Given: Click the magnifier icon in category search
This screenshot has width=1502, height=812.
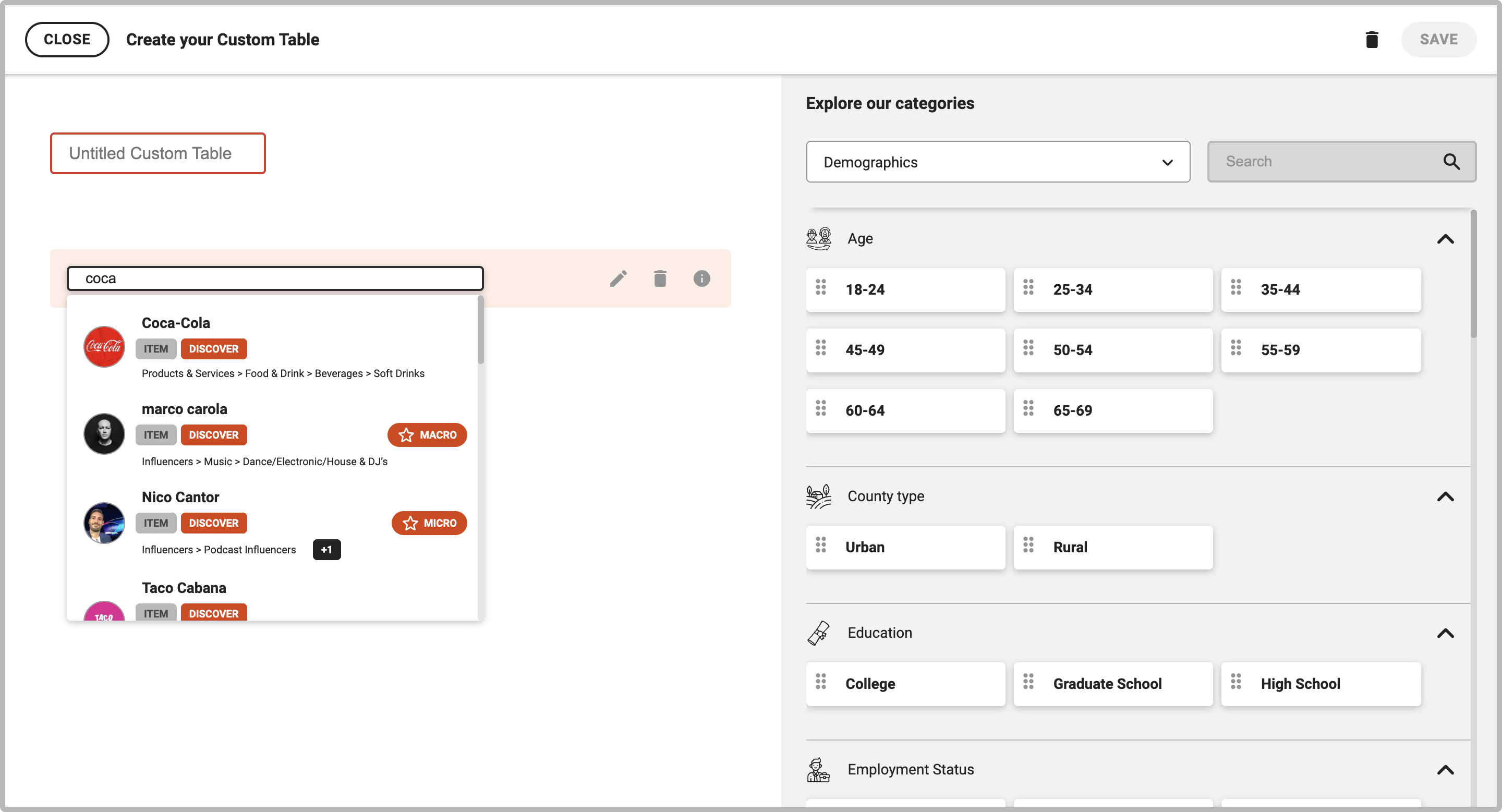Looking at the screenshot, I should click(1451, 162).
